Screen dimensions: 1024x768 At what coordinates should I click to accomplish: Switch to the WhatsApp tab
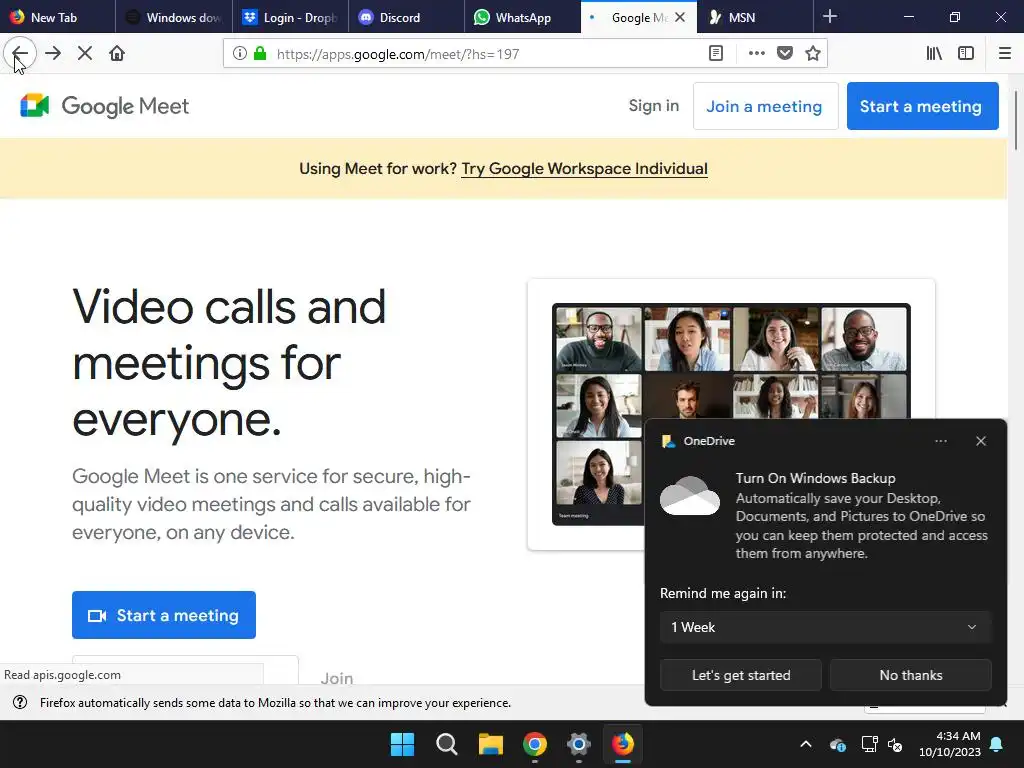tap(522, 17)
